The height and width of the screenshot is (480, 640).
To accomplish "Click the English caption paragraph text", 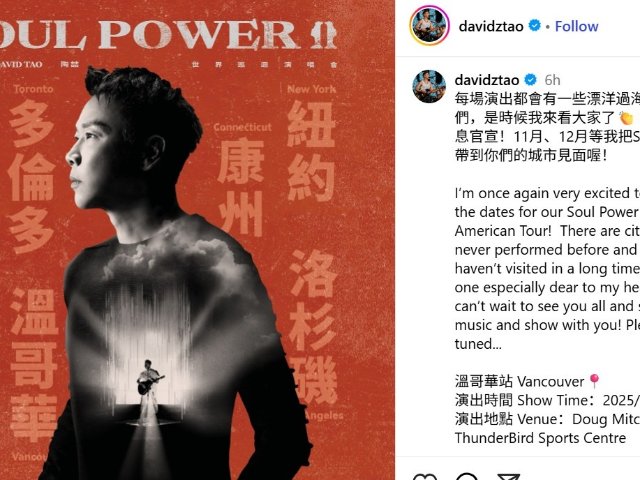I will coord(547,269).
